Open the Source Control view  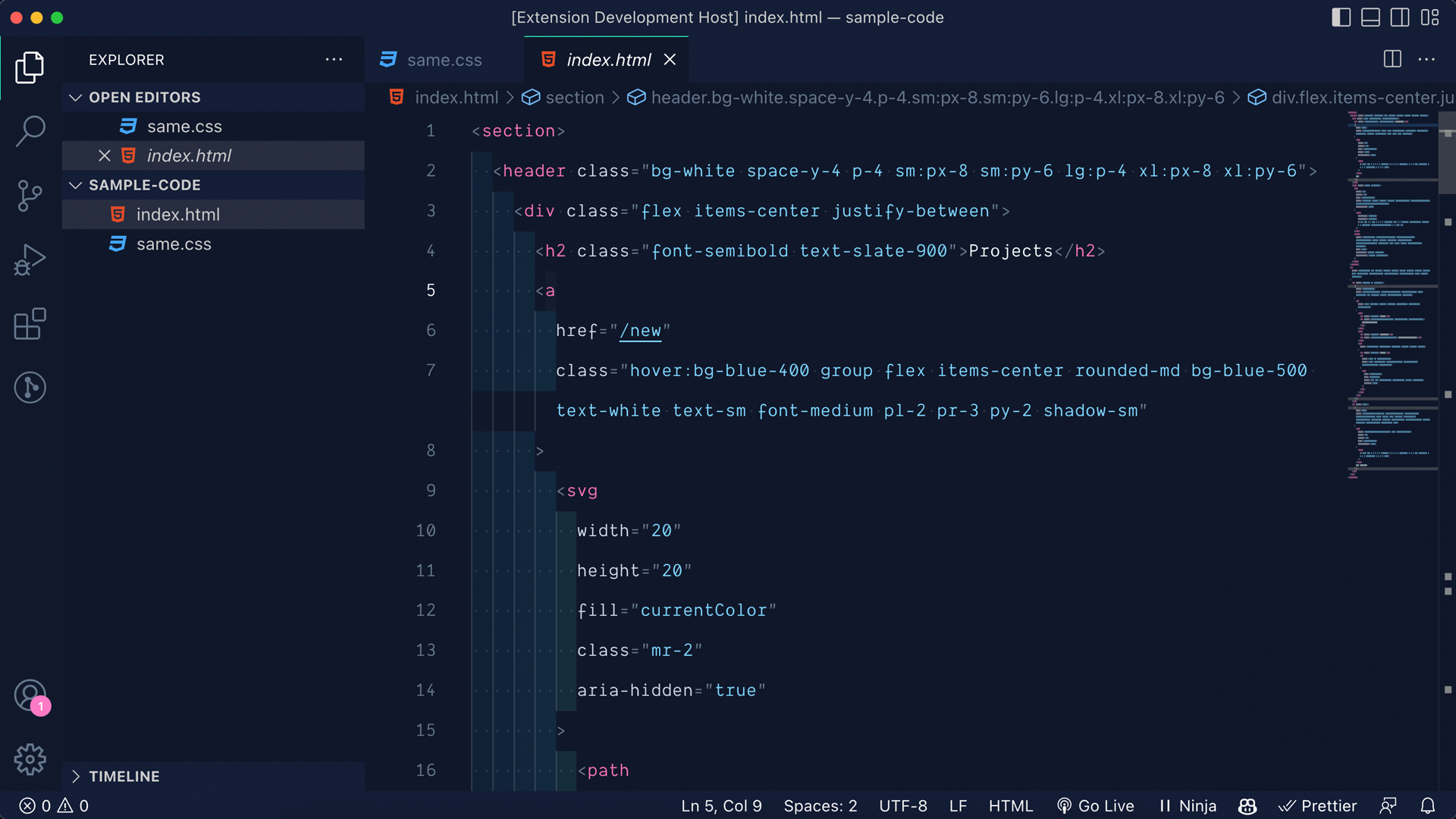pos(30,196)
